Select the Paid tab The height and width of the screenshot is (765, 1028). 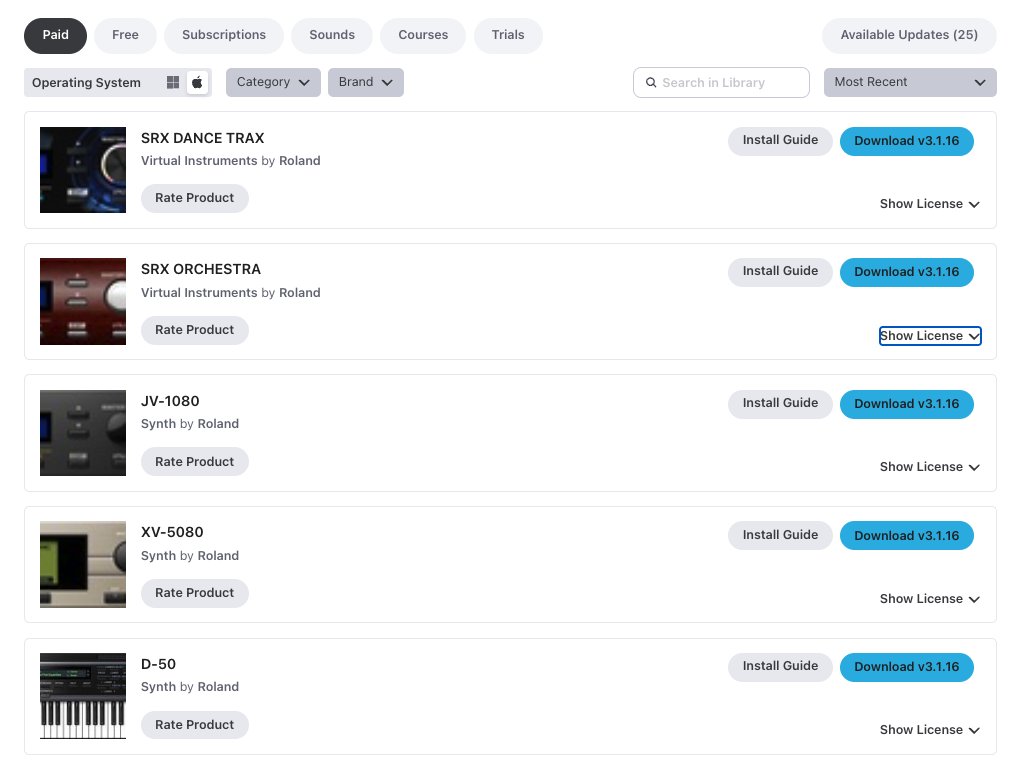[56, 35]
